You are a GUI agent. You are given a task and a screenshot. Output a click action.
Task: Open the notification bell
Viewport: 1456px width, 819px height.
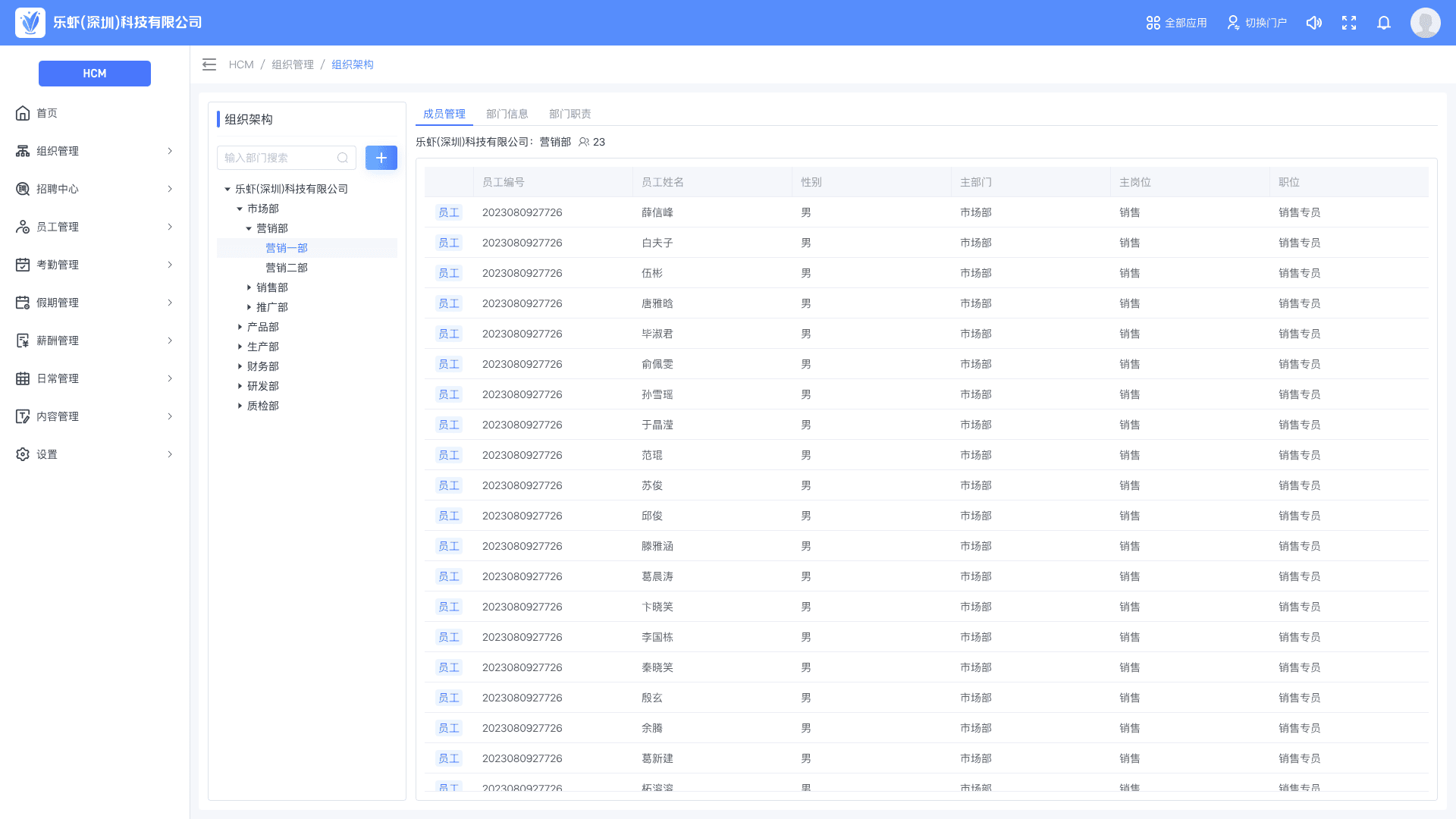[1384, 23]
